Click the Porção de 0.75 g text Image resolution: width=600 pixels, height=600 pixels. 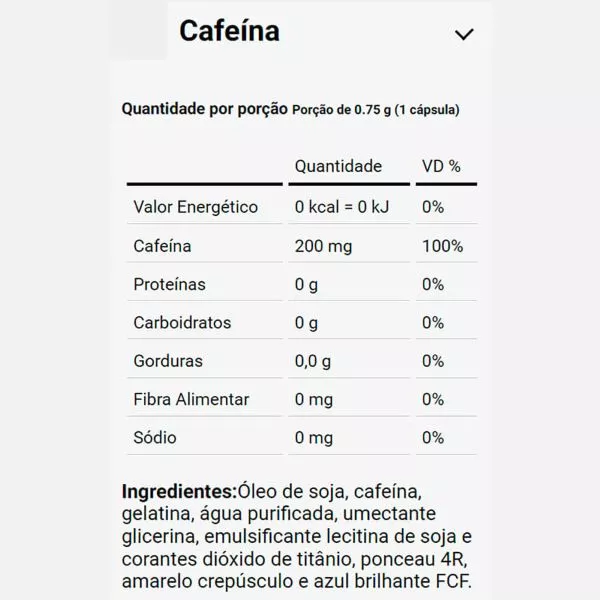coord(342,110)
